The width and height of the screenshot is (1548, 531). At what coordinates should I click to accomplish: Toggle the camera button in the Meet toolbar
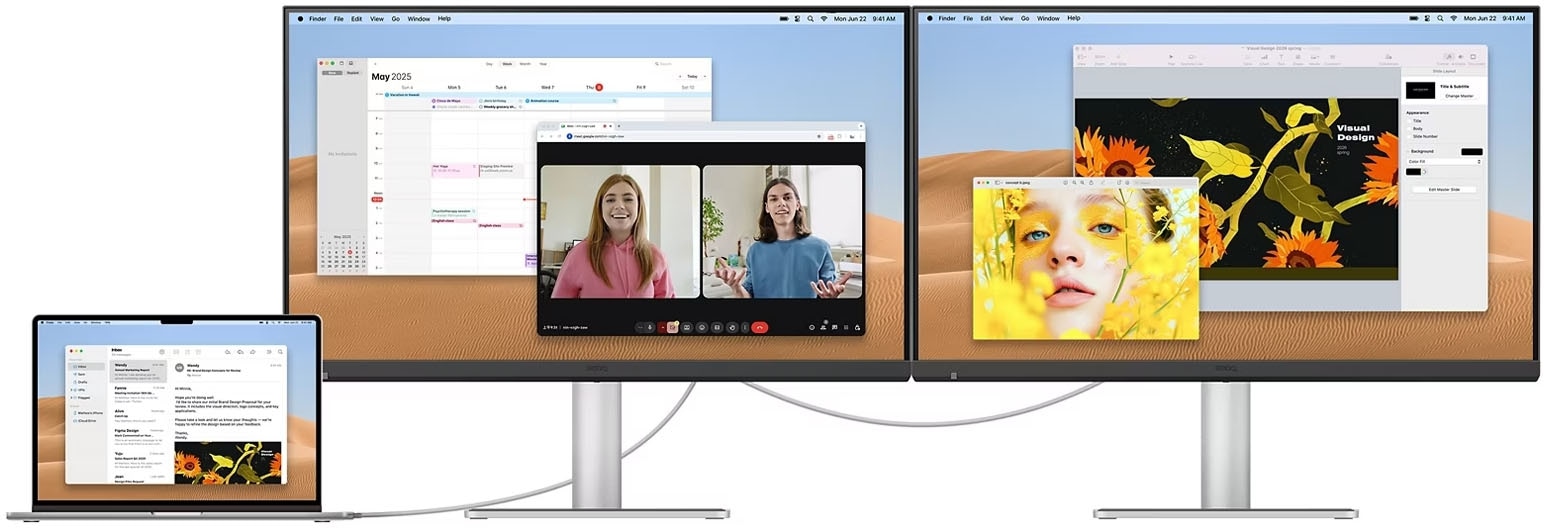click(671, 327)
